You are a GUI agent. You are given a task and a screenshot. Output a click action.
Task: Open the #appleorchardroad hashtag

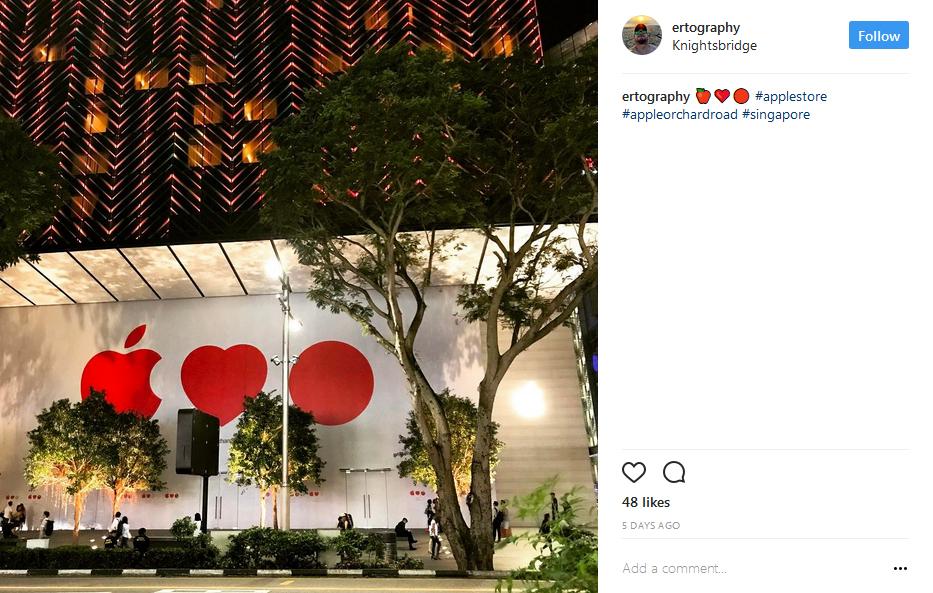pos(680,114)
